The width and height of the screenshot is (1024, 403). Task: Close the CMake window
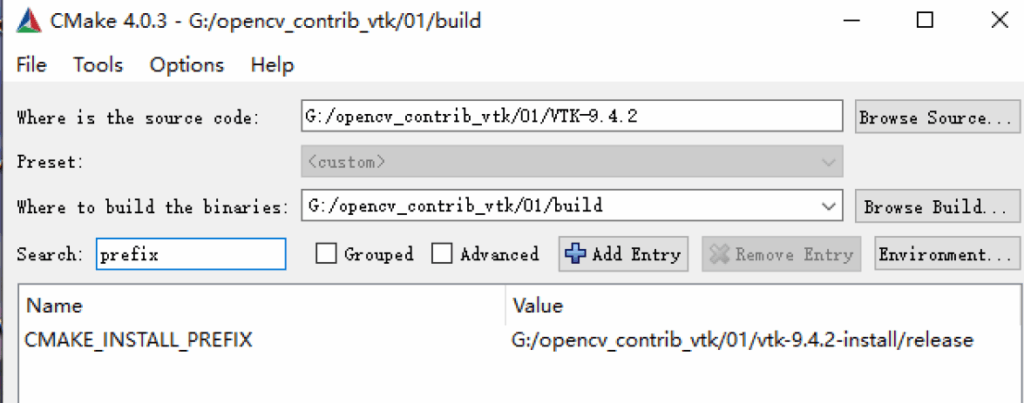pyautogui.click(x=999, y=21)
